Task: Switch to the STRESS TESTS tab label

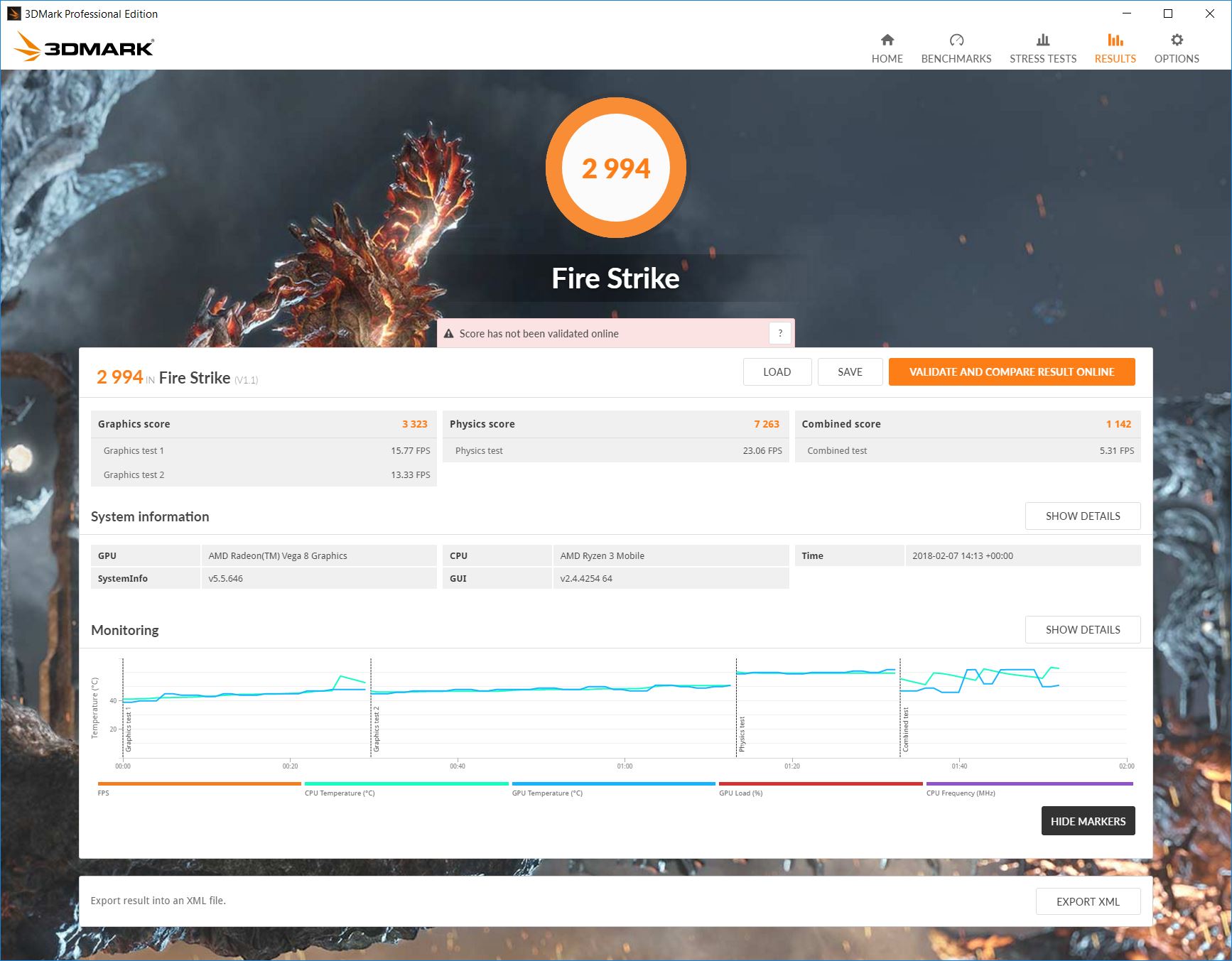Action: (1042, 59)
